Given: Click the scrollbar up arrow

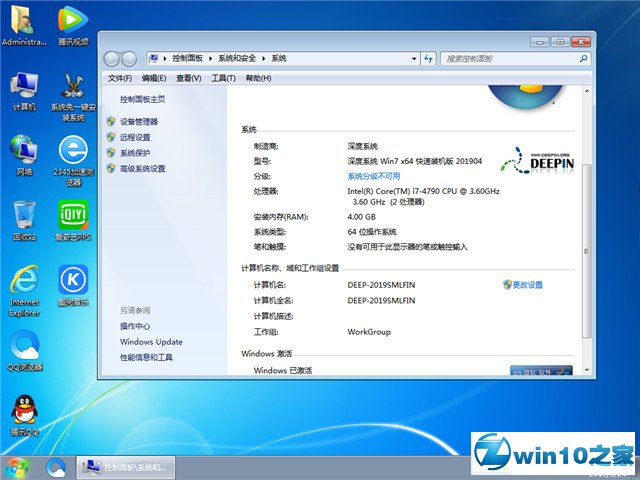Looking at the screenshot, I should pos(587,91).
